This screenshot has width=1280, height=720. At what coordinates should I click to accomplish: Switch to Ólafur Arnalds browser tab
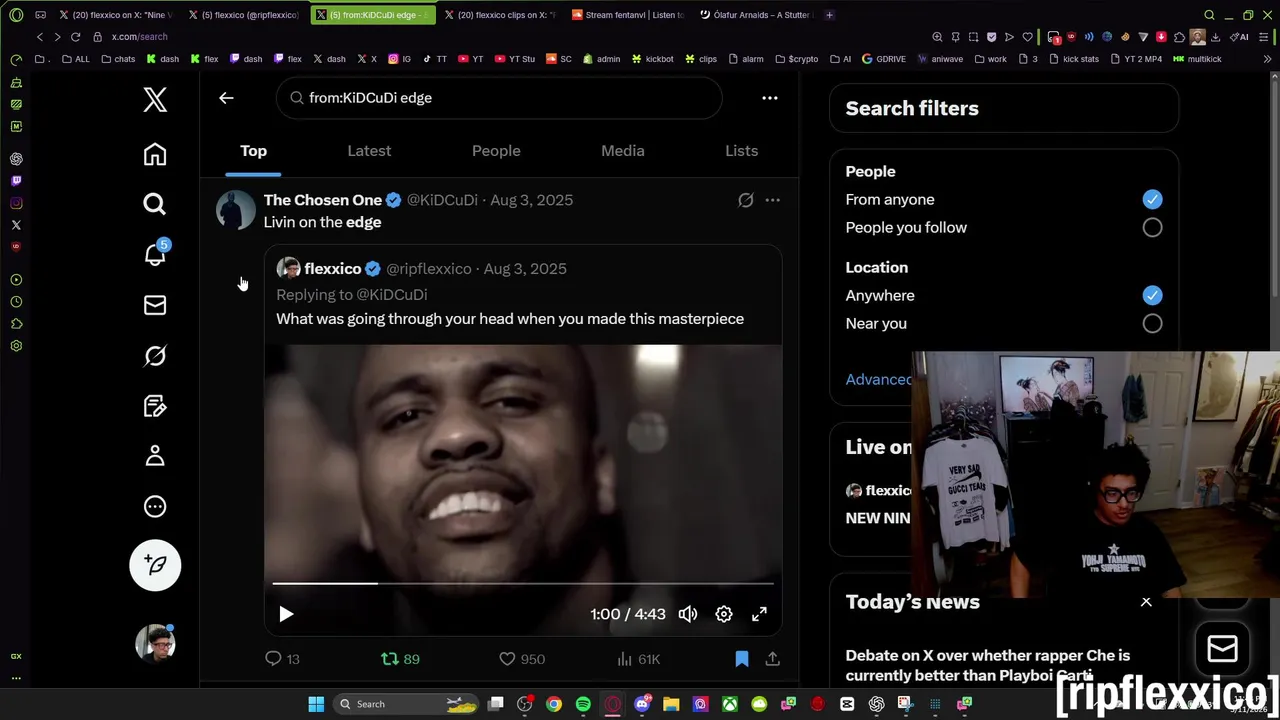tap(756, 15)
